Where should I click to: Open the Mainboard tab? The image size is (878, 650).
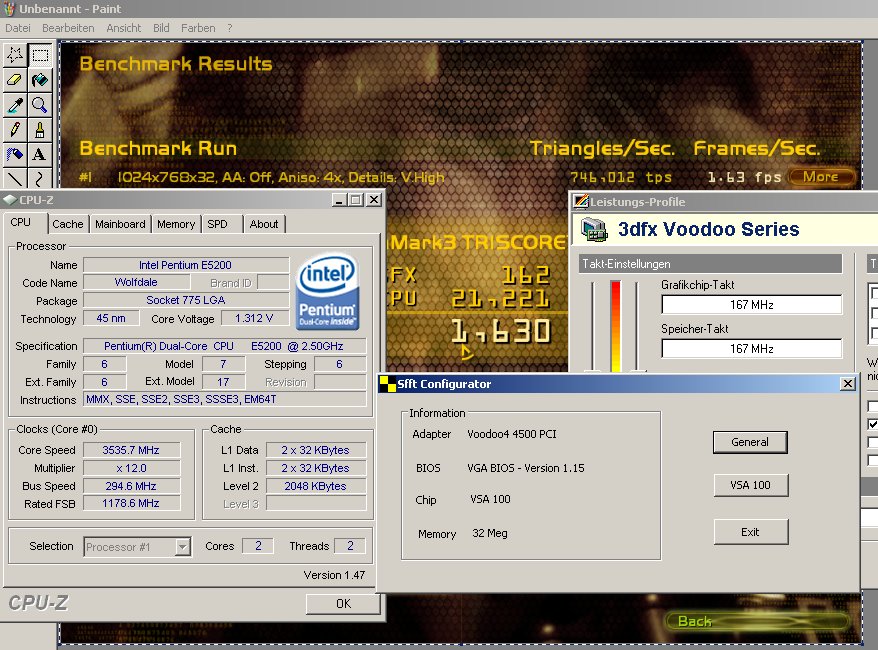coord(120,224)
